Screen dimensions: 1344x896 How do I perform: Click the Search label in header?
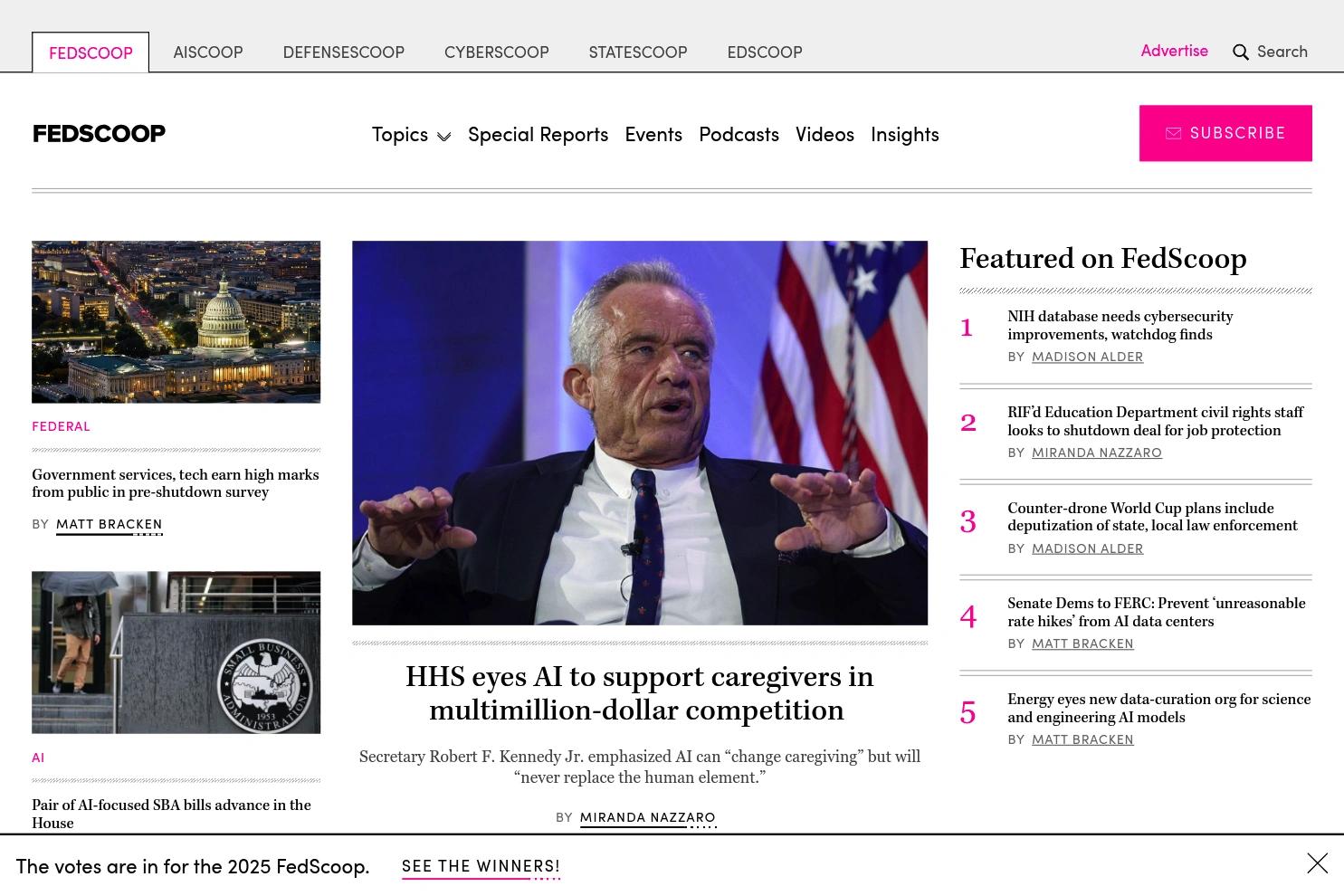(1282, 52)
